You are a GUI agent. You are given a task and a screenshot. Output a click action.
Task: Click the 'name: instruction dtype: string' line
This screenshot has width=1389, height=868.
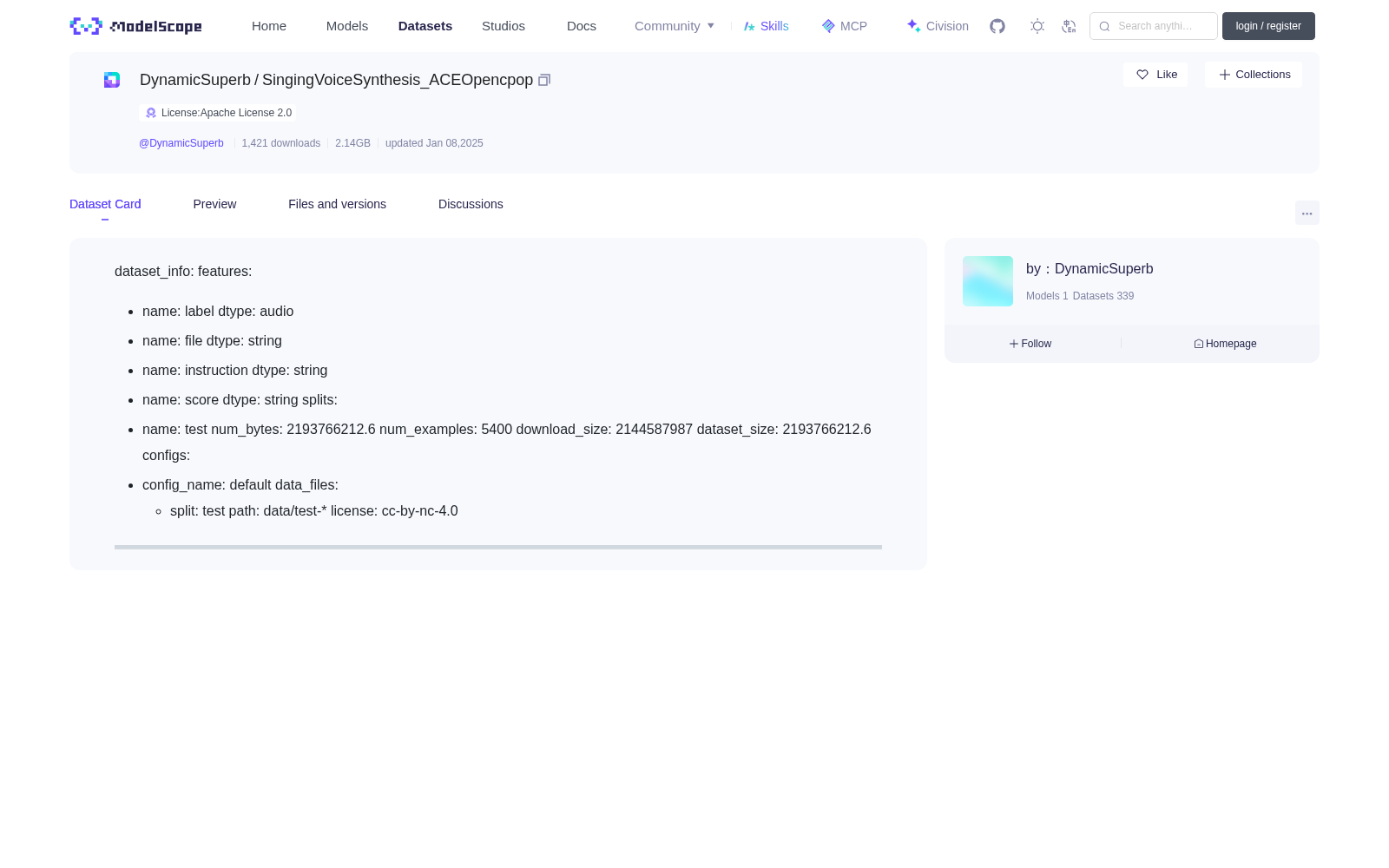pyautogui.click(x=235, y=371)
